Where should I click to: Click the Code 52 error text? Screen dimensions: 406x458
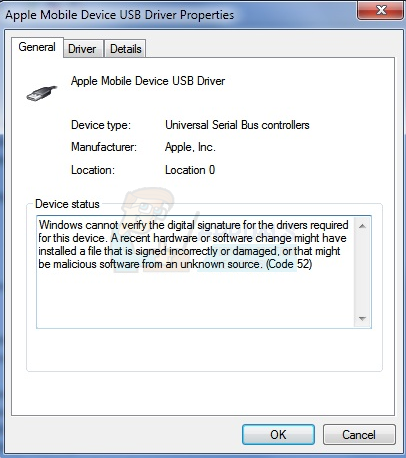289,264
